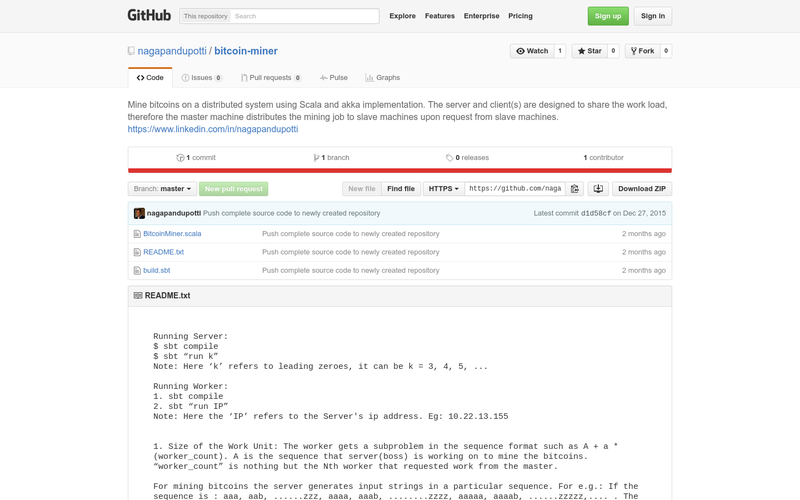This screenshot has width=800, height=500.
Task: Open Features in the top navigation
Action: pyautogui.click(x=440, y=16)
